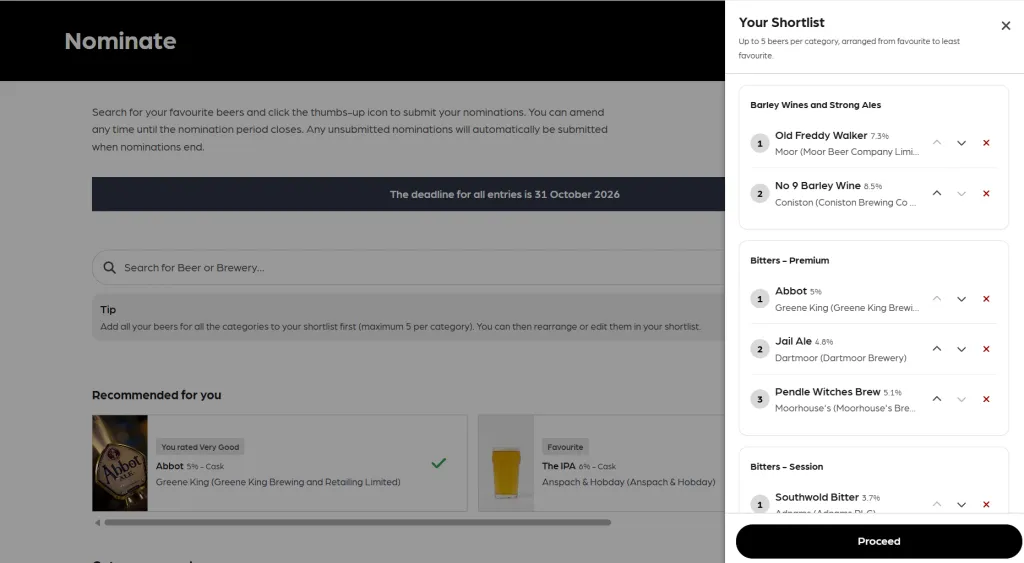Click the horizontal scrollbar under recommendations
1024x563 pixels.
[357, 523]
